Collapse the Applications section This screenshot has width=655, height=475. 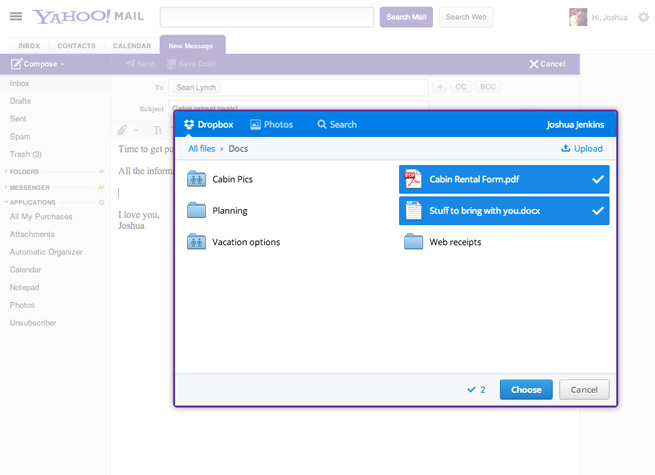[6, 202]
